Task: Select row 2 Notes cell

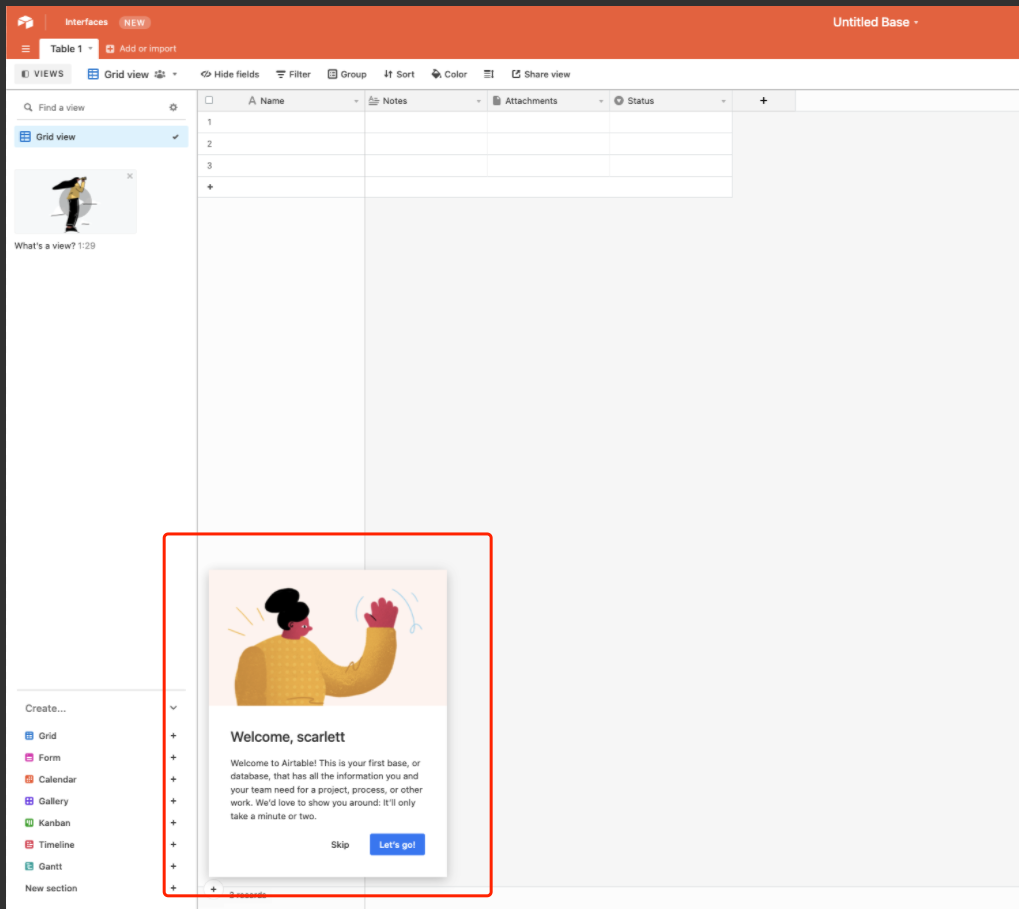Action: click(x=426, y=144)
